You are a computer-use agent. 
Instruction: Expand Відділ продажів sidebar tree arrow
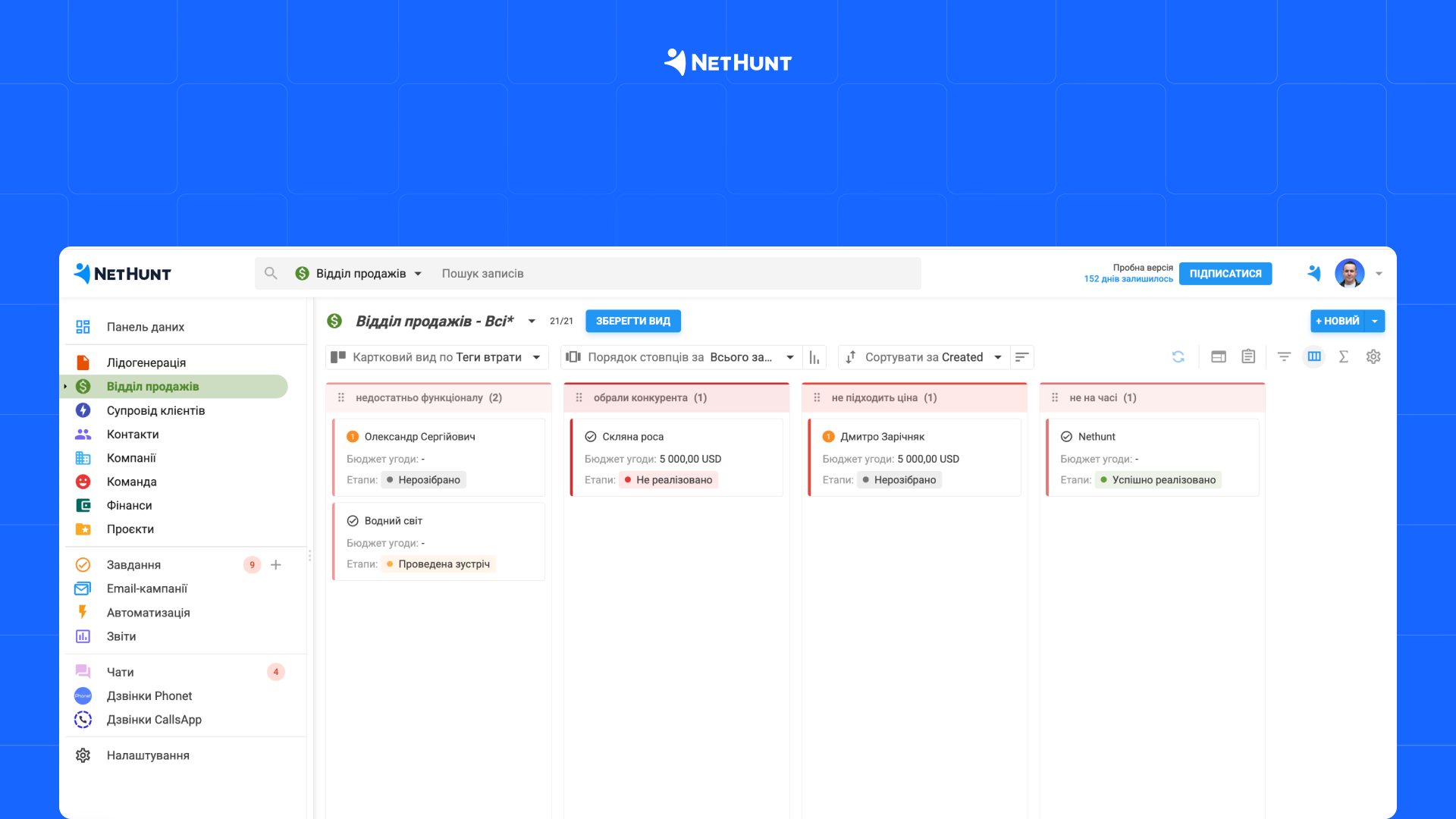click(66, 387)
